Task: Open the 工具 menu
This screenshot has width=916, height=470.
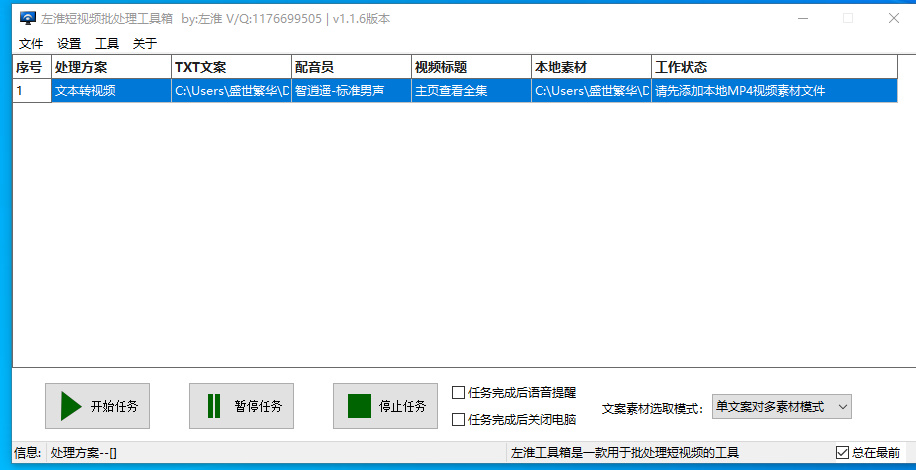Action: [107, 43]
